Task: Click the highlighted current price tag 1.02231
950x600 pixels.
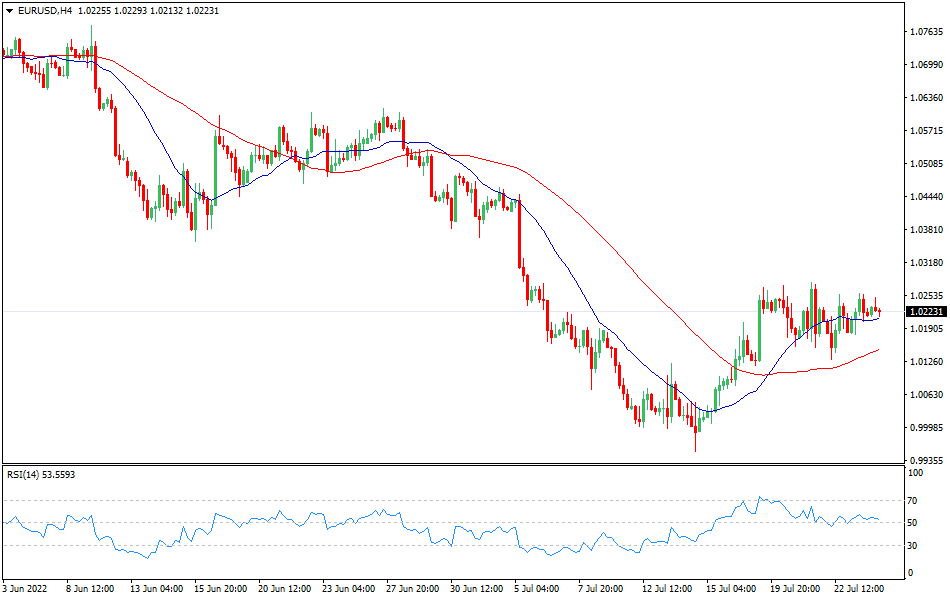Action: point(925,312)
